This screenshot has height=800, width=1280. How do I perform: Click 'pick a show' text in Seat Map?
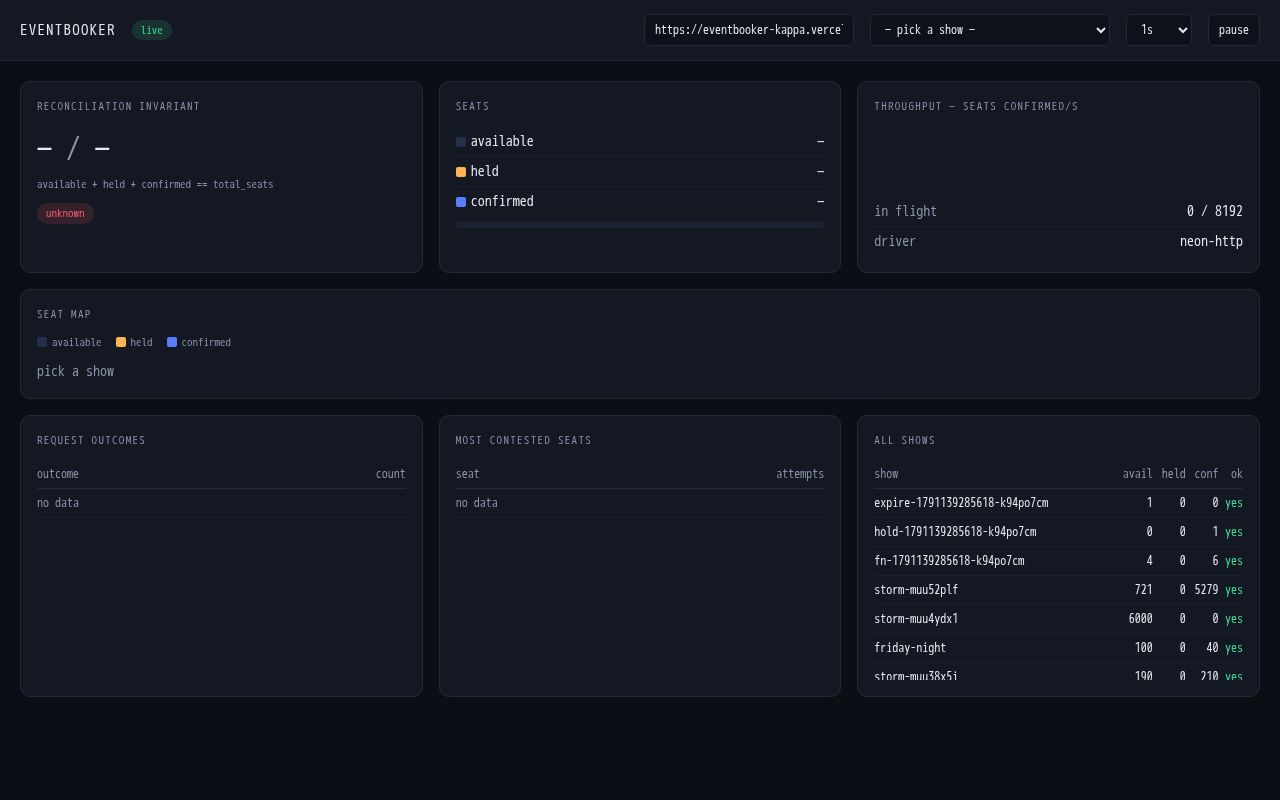tap(75, 371)
